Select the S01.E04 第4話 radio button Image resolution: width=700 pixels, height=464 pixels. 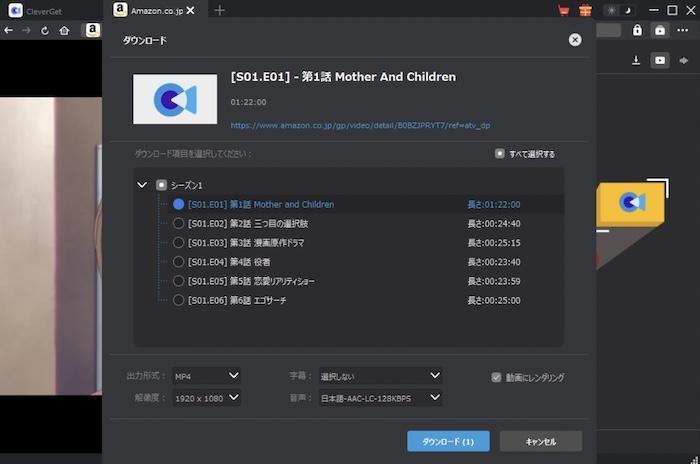(x=179, y=262)
